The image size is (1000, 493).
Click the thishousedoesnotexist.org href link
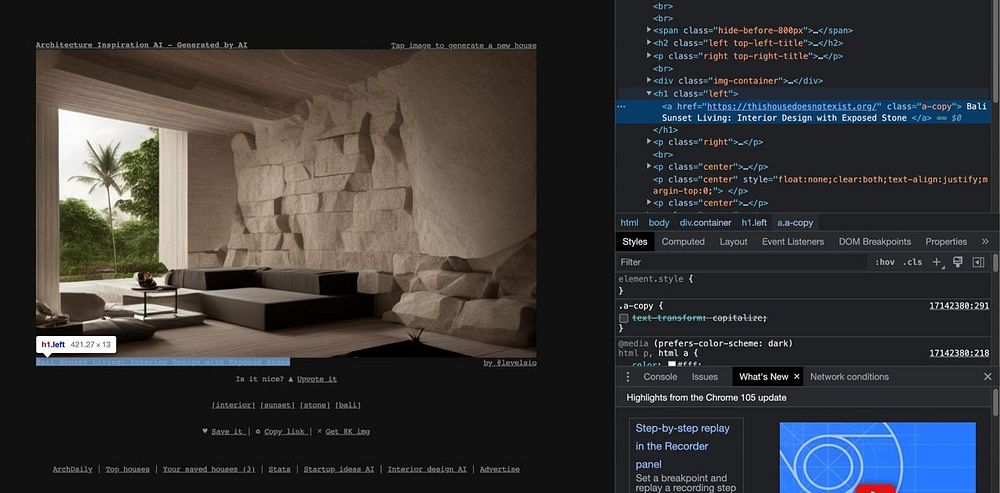click(793, 107)
